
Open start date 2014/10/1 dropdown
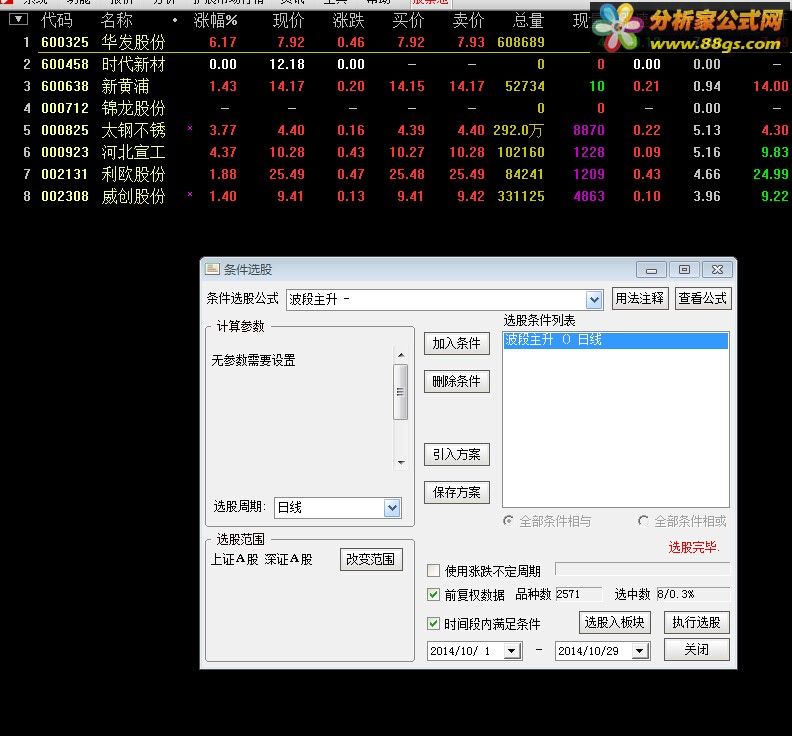(512, 651)
